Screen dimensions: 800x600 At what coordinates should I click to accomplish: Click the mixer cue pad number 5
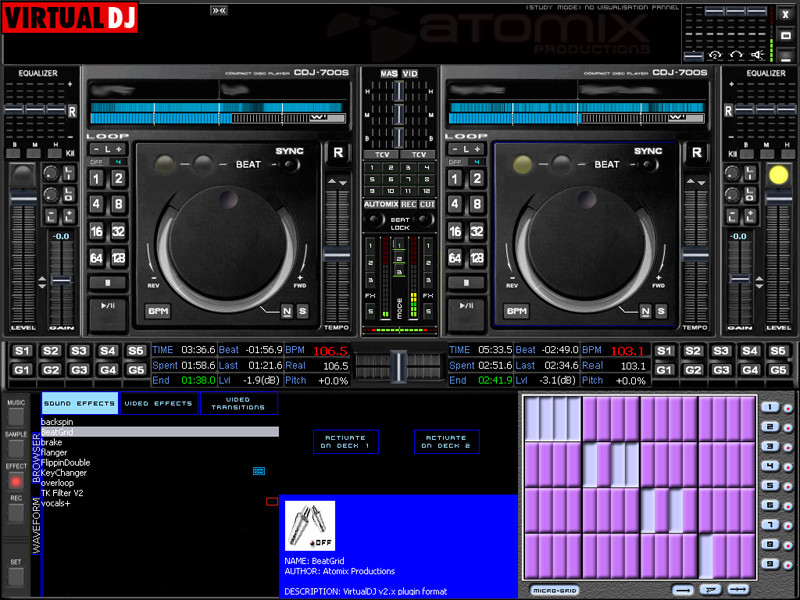(372, 179)
